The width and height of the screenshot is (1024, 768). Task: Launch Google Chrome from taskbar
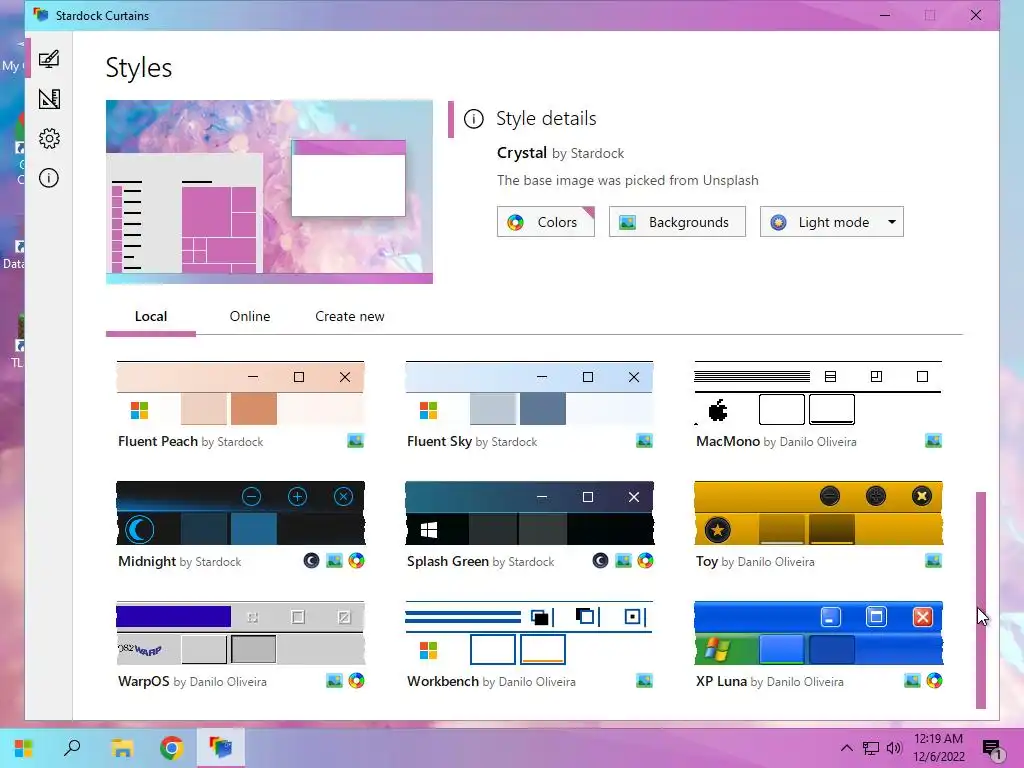pos(172,748)
